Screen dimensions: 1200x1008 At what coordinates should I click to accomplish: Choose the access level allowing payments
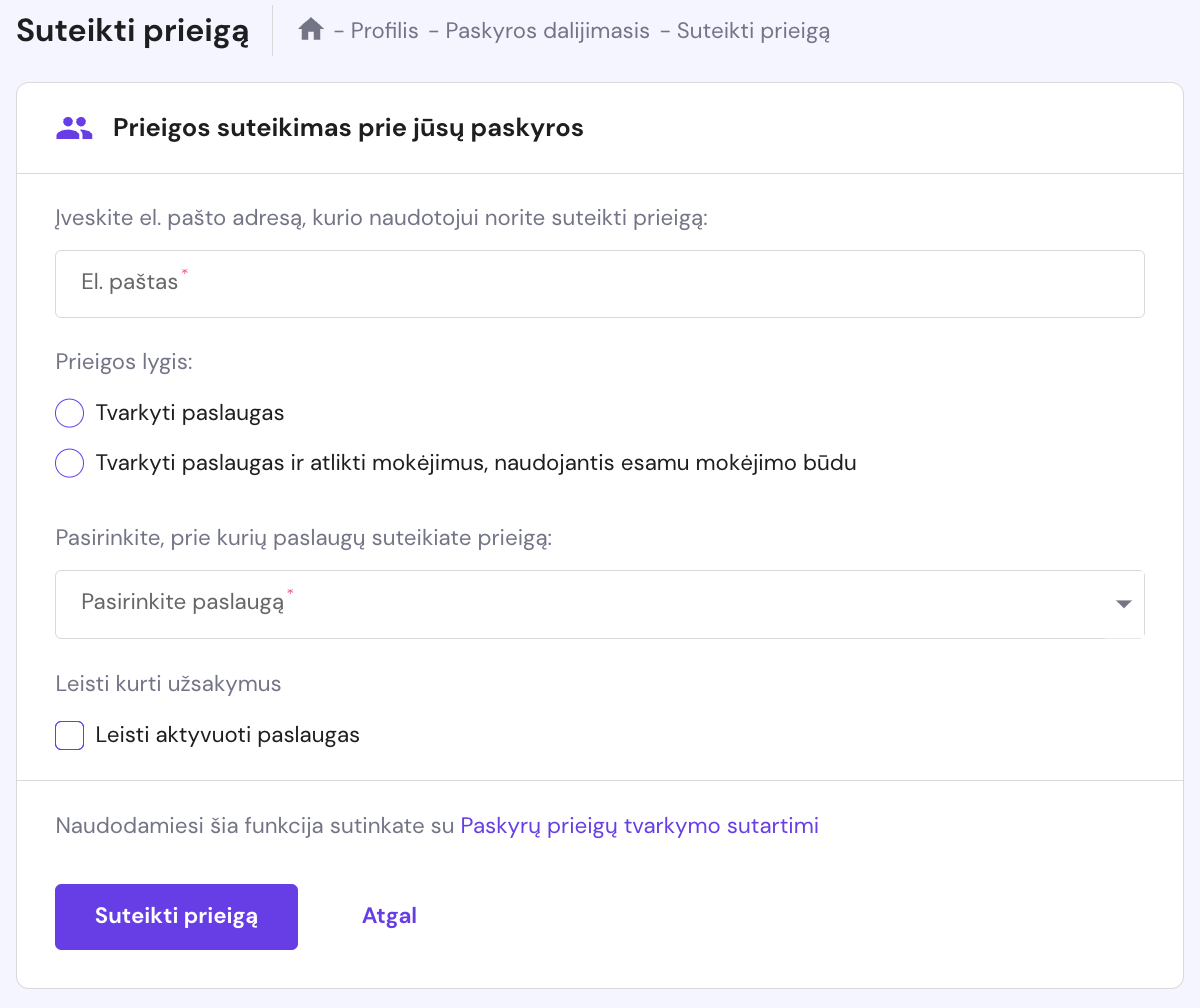pos(69,463)
